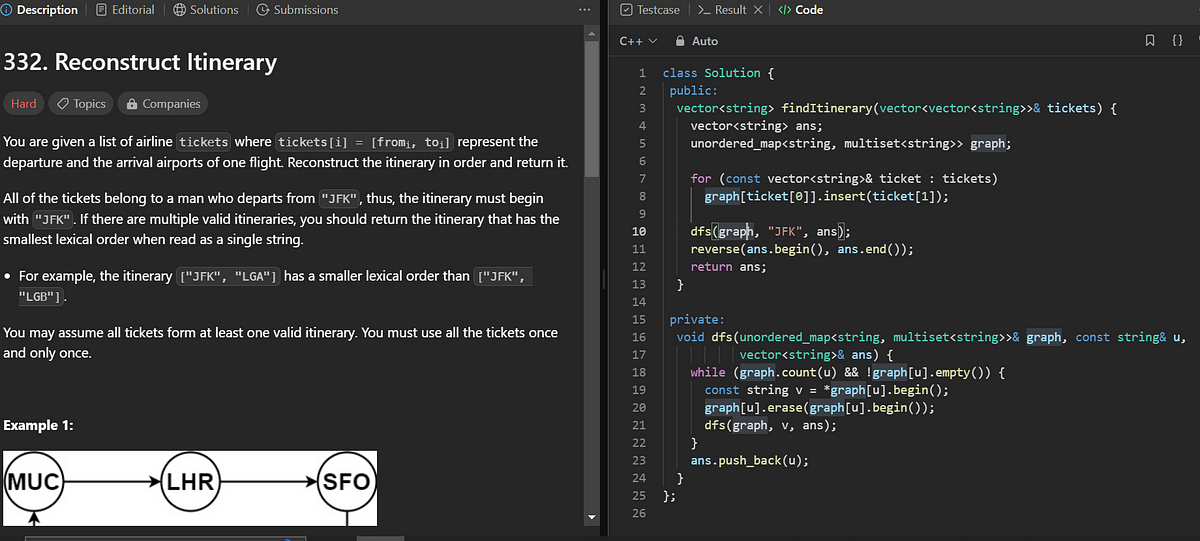Select the Code tab
This screenshot has width=1200, height=541.
click(x=801, y=10)
